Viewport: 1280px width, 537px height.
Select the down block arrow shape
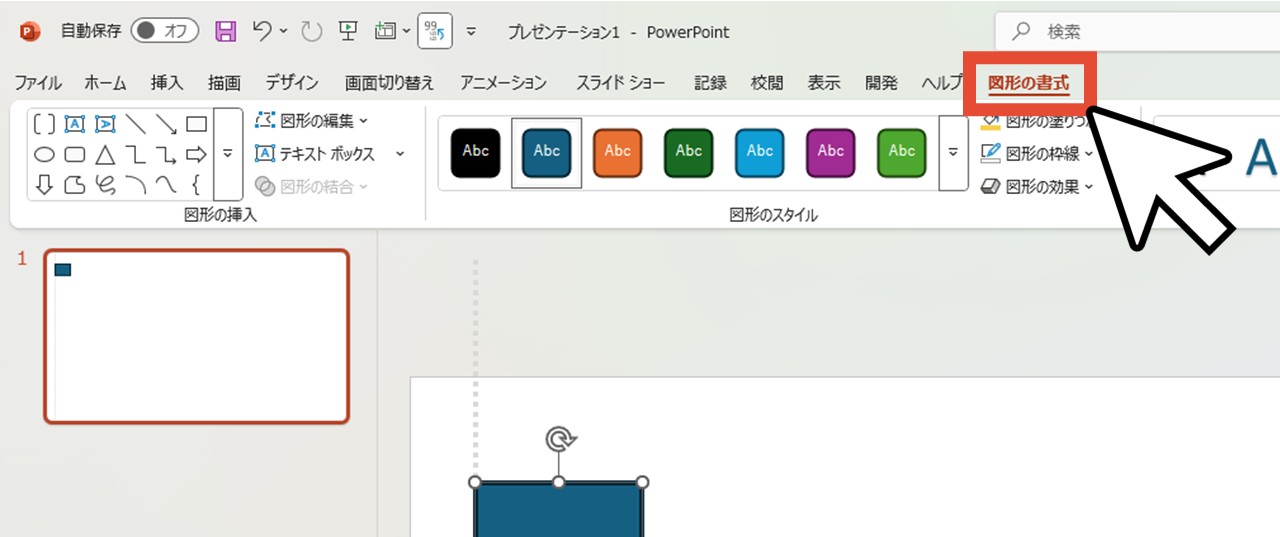point(44,184)
